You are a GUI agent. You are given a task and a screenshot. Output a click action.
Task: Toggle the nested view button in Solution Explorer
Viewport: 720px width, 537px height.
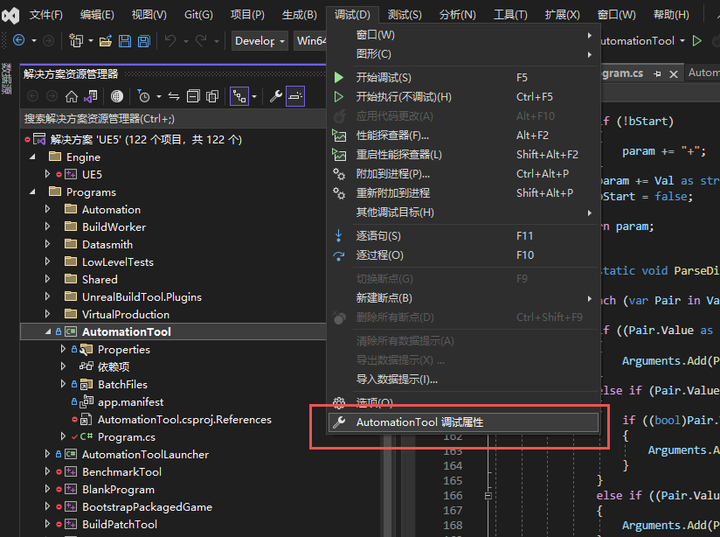240,96
